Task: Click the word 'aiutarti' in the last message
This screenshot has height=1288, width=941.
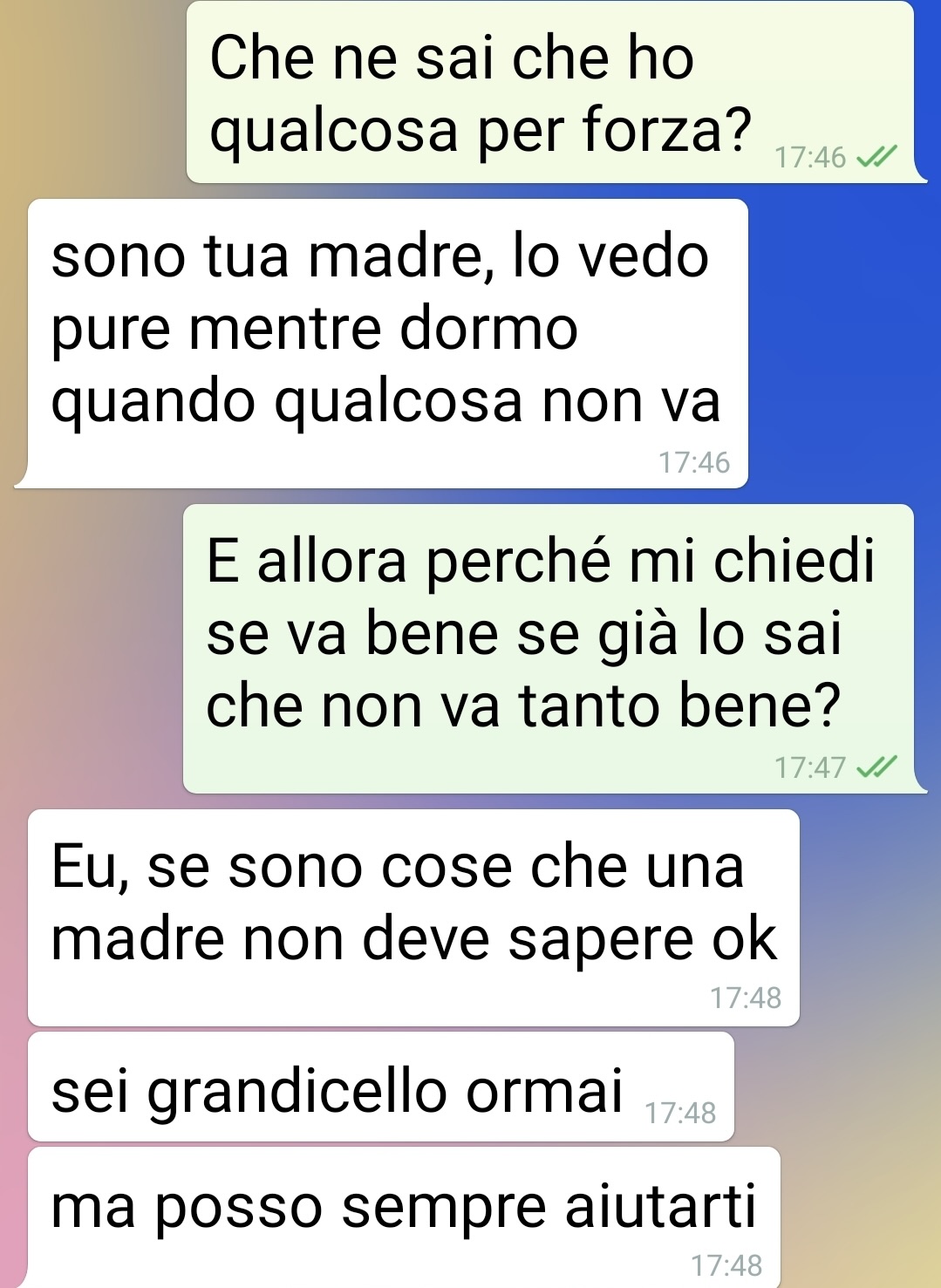Action: click(660, 1207)
